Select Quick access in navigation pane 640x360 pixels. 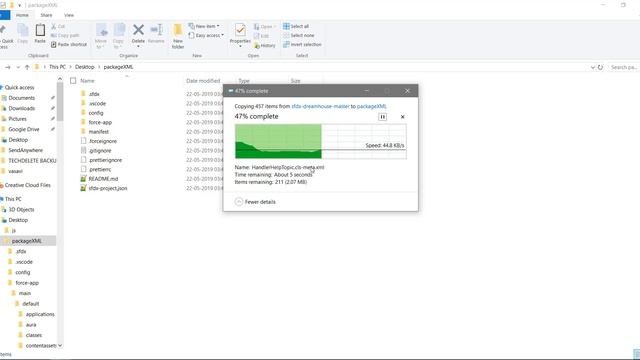[19, 87]
